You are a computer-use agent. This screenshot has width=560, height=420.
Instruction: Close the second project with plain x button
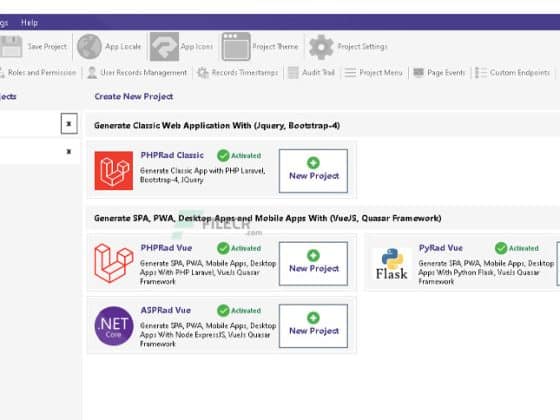[69, 152]
